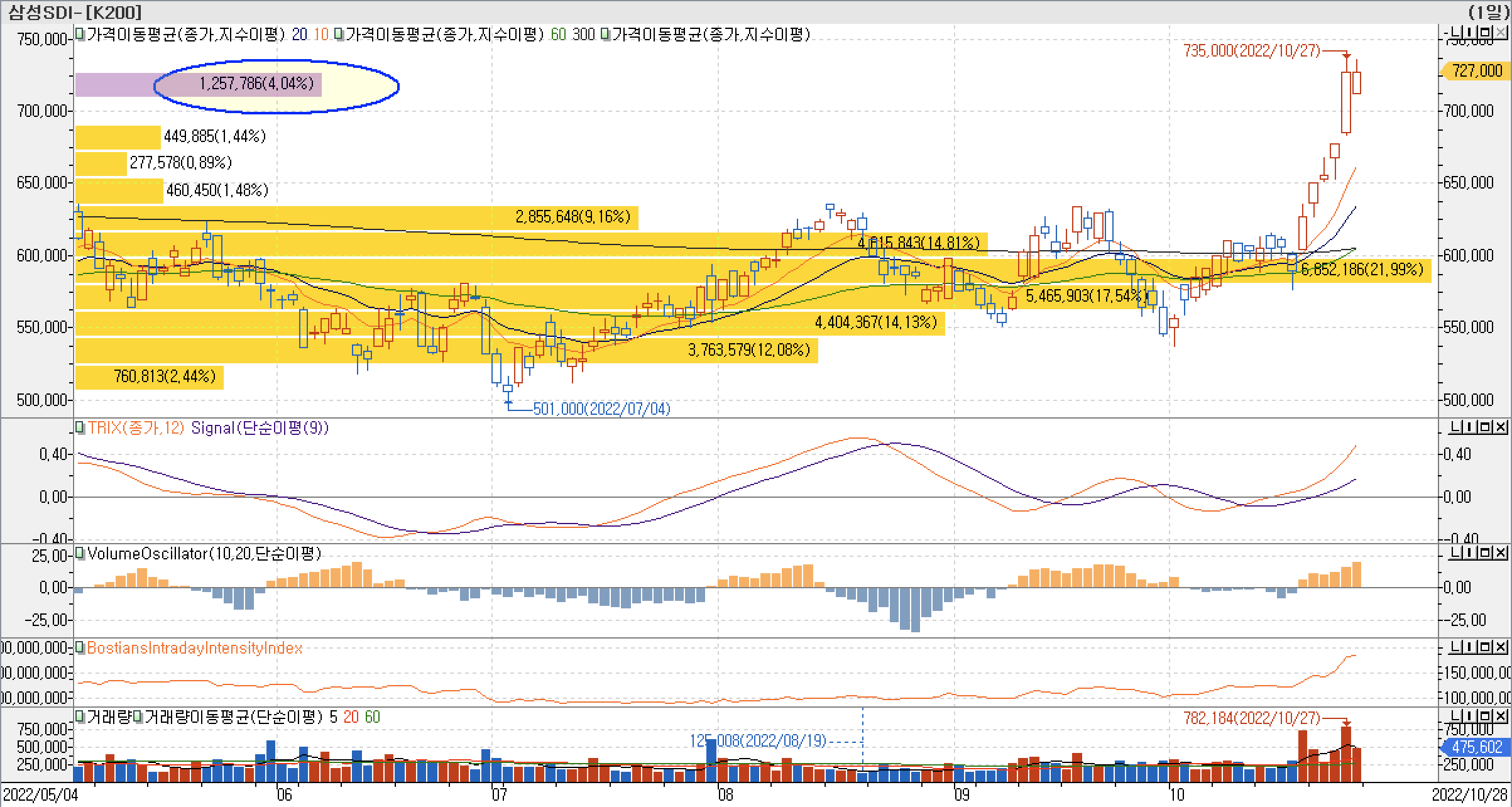The image size is (1512, 807).
Task: Maximize the TRIX indicator panel
Action: tap(1484, 427)
